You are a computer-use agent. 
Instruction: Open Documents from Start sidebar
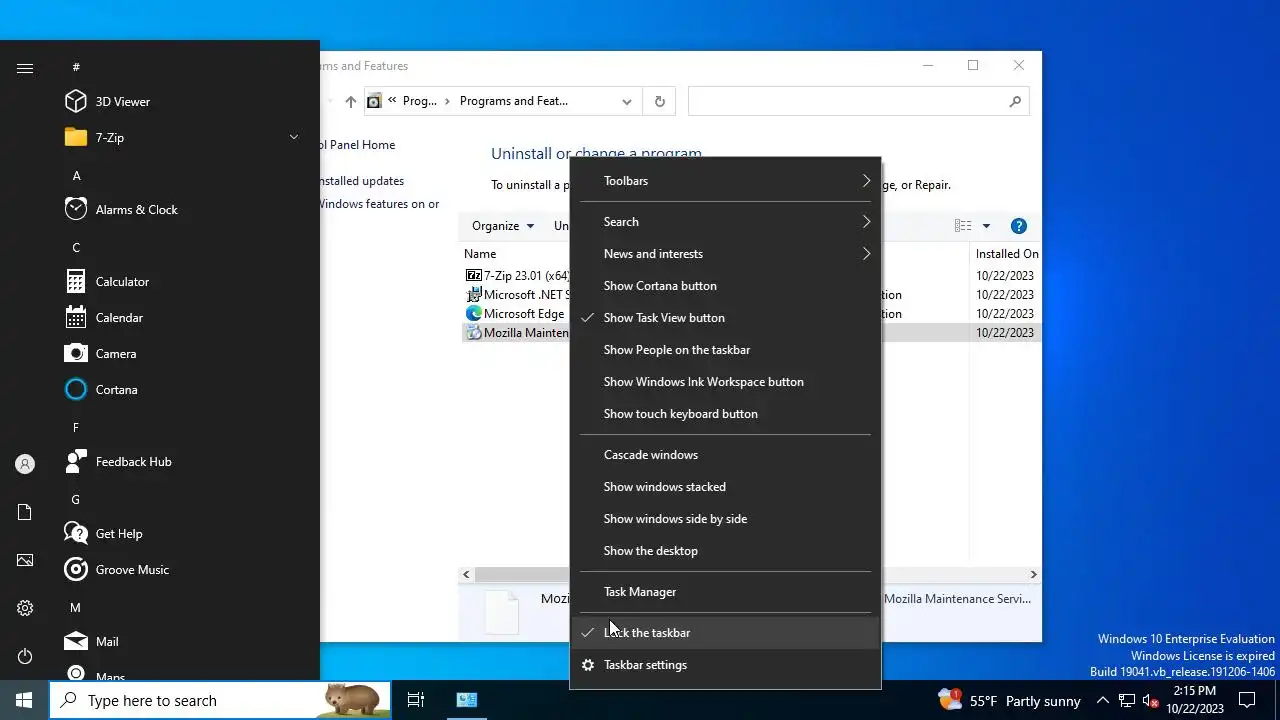coord(25,512)
